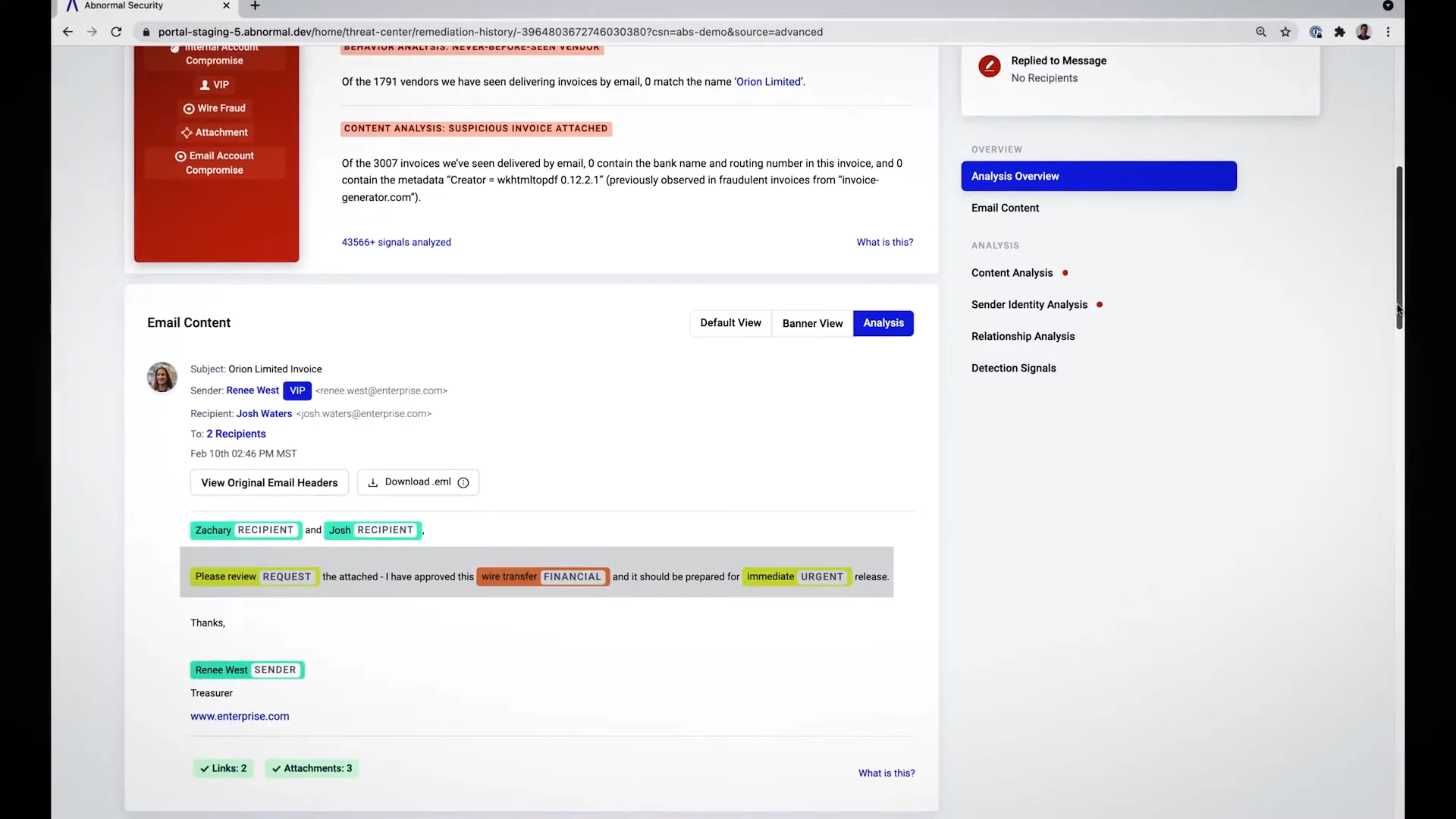Switch to Banner View

[x=812, y=324]
